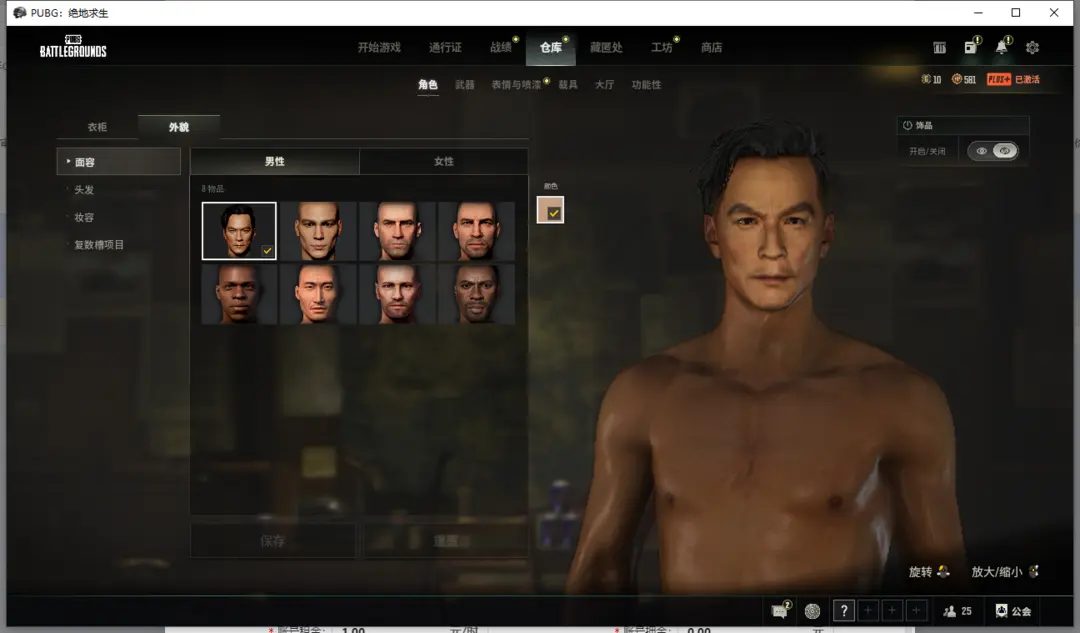Click the third plus team slot
The width and height of the screenshot is (1080, 633).
[916, 610]
